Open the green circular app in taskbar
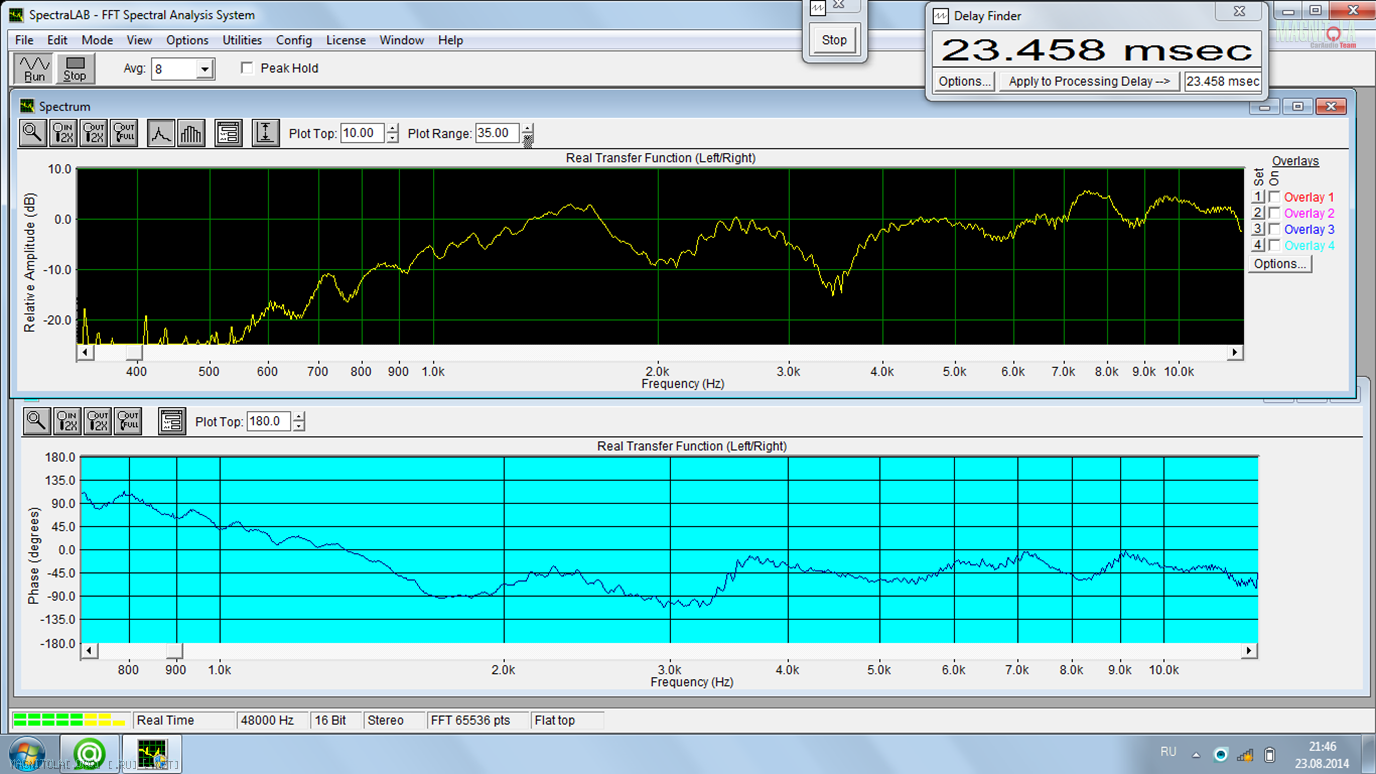1376x774 pixels. 89,753
